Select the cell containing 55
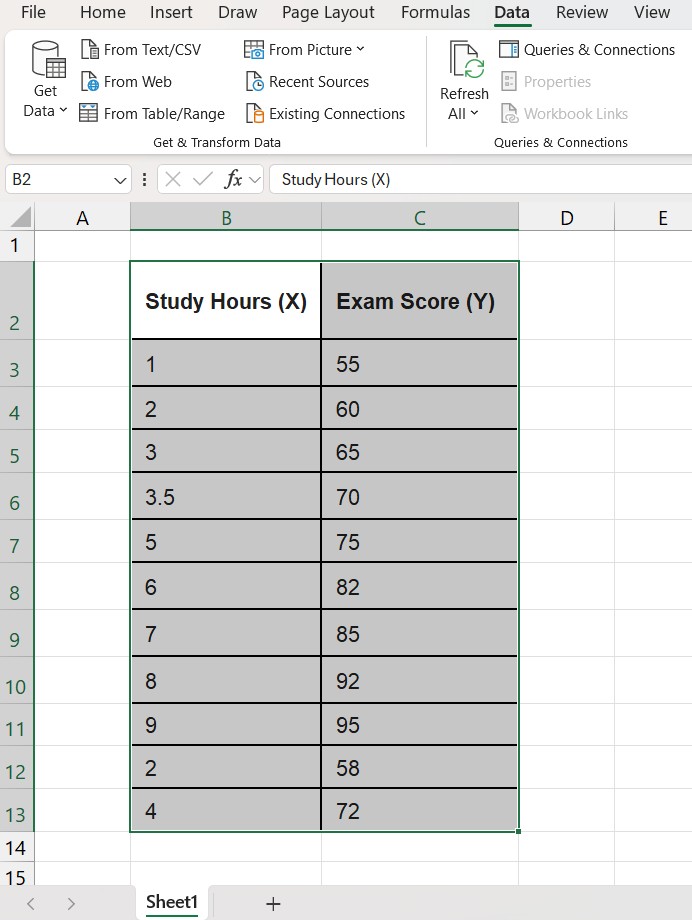 (419, 363)
